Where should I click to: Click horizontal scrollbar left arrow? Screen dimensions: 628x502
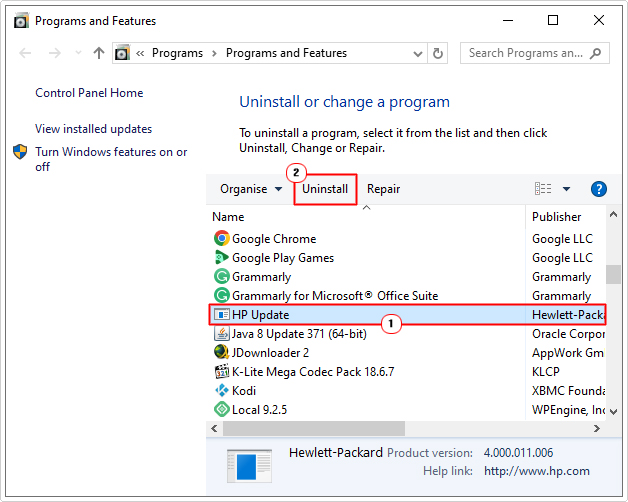(x=214, y=428)
